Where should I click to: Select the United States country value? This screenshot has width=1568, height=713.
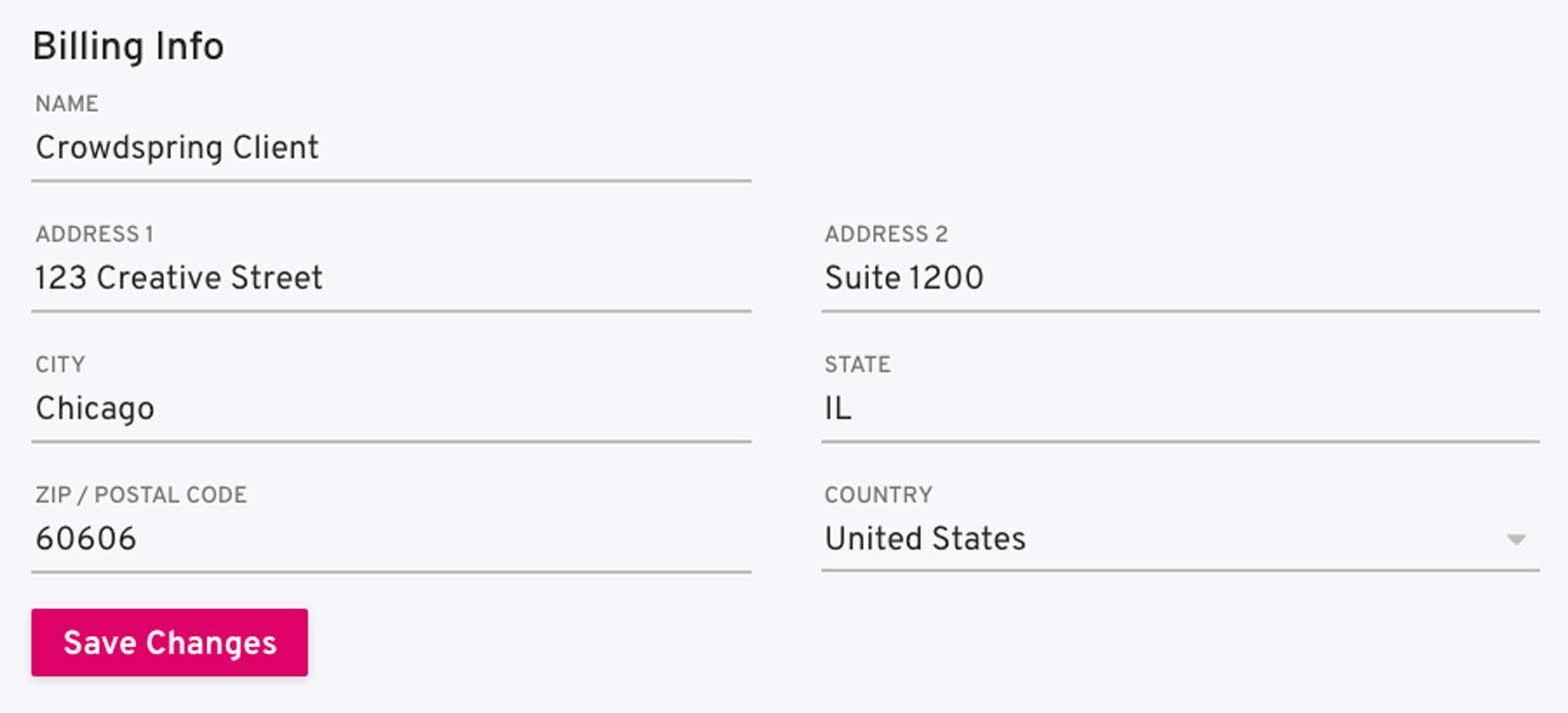click(925, 539)
